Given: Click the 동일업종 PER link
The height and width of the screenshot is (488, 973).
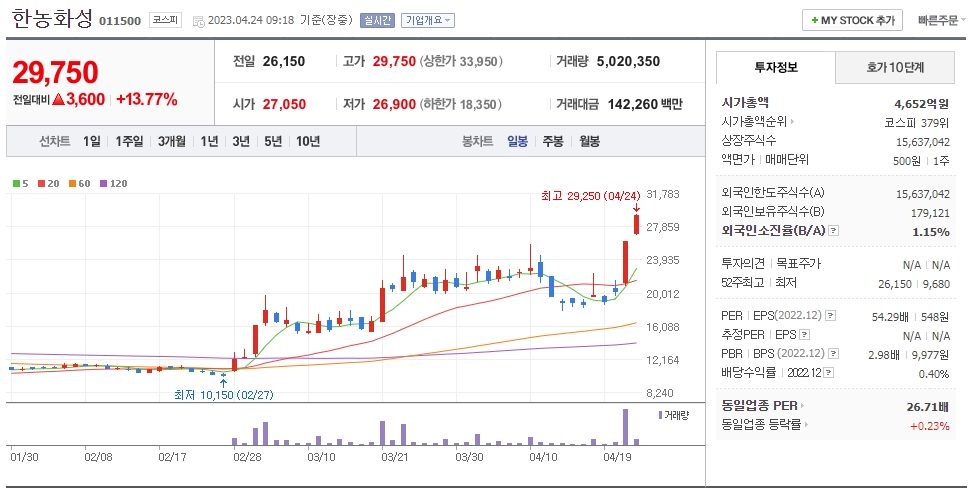Looking at the screenshot, I should [x=759, y=406].
